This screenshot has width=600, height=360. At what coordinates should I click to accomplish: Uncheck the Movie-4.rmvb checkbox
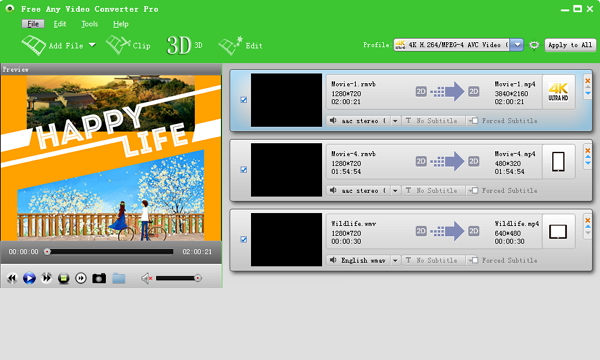pyautogui.click(x=243, y=169)
